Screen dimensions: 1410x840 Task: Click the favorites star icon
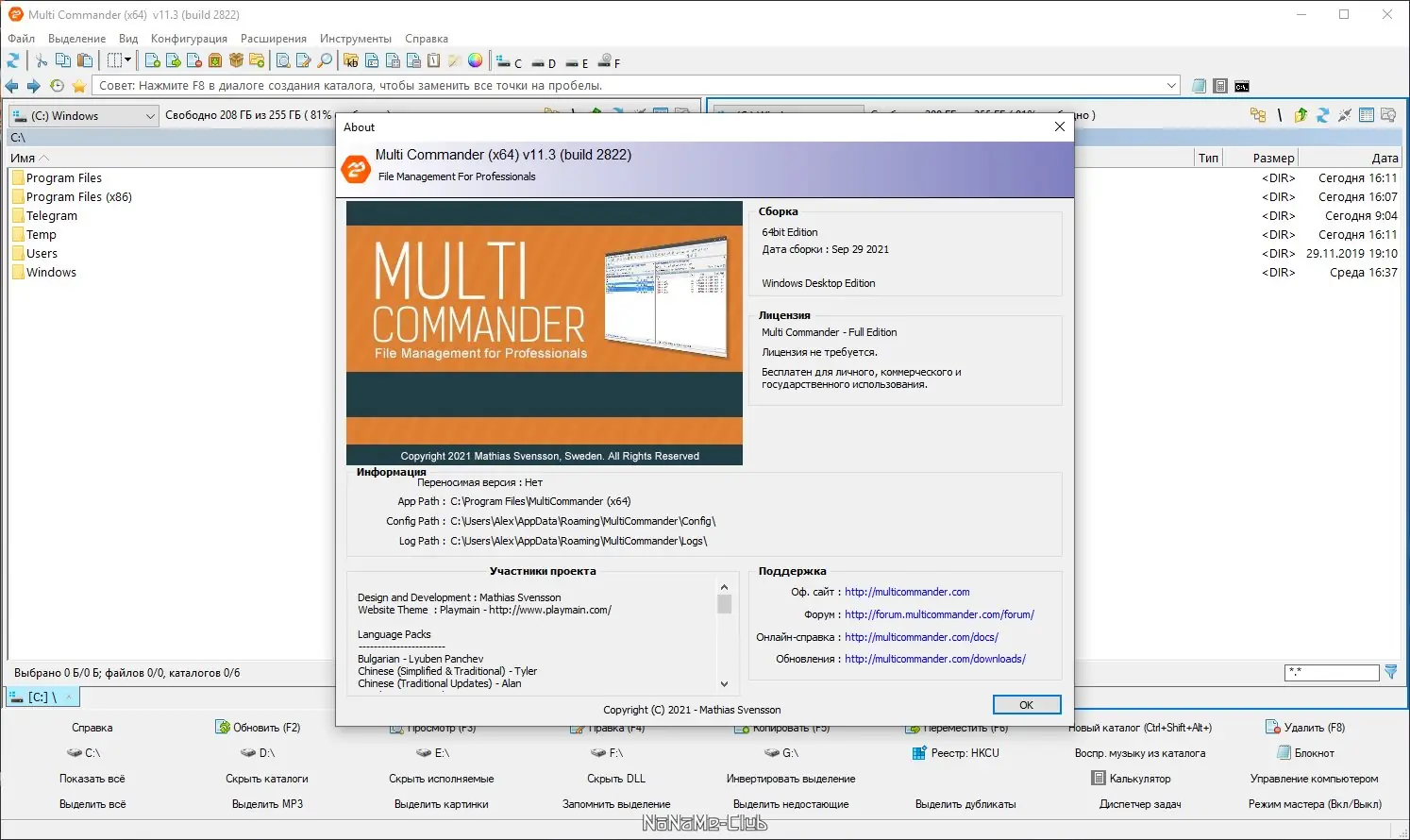(x=79, y=86)
